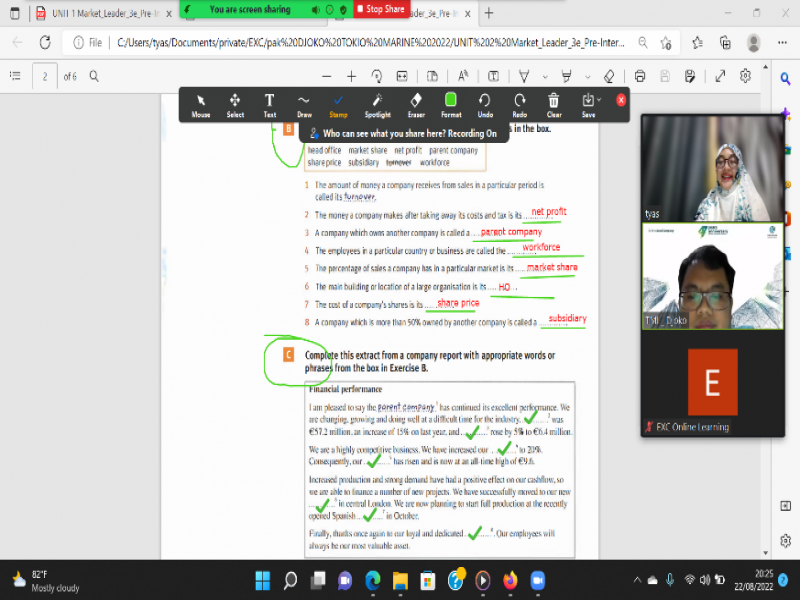Click Redo in the annotation toolbar

520,104
